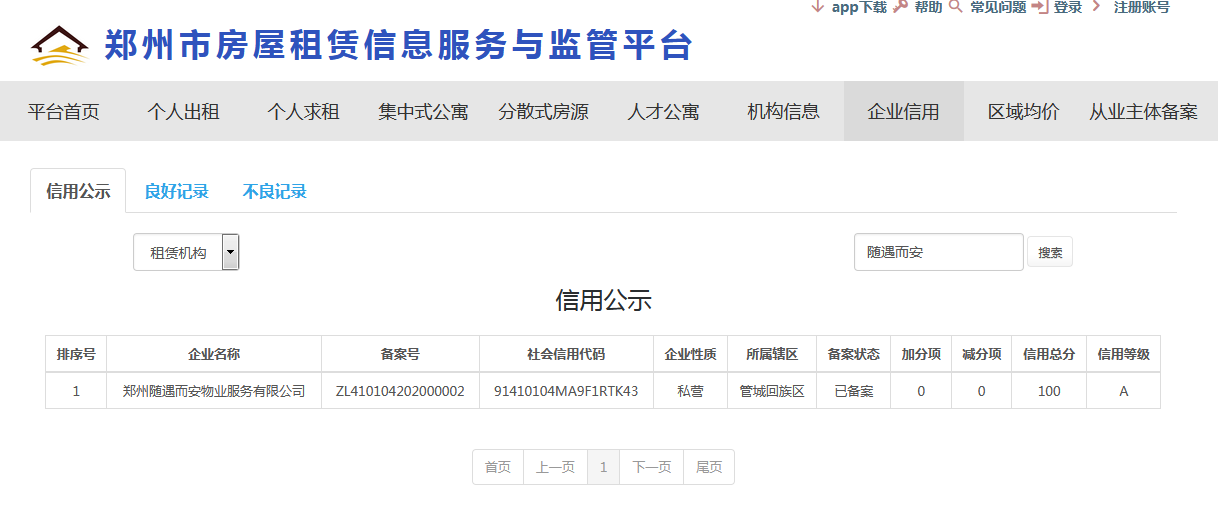Go to 平台首页 in navigation bar
Image resolution: width=1218 pixels, height=507 pixels.
pyautogui.click(x=64, y=111)
